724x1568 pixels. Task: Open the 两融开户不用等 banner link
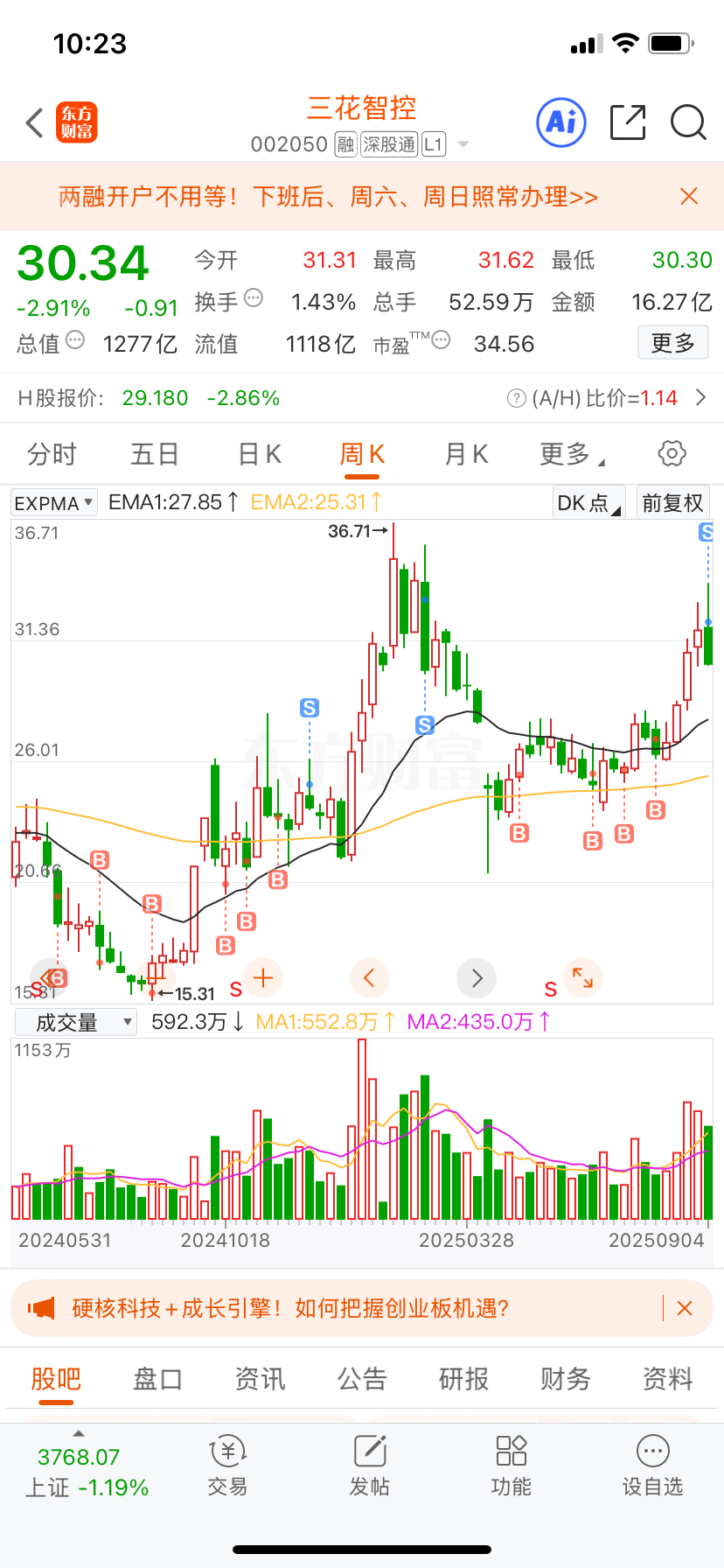tap(329, 196)
